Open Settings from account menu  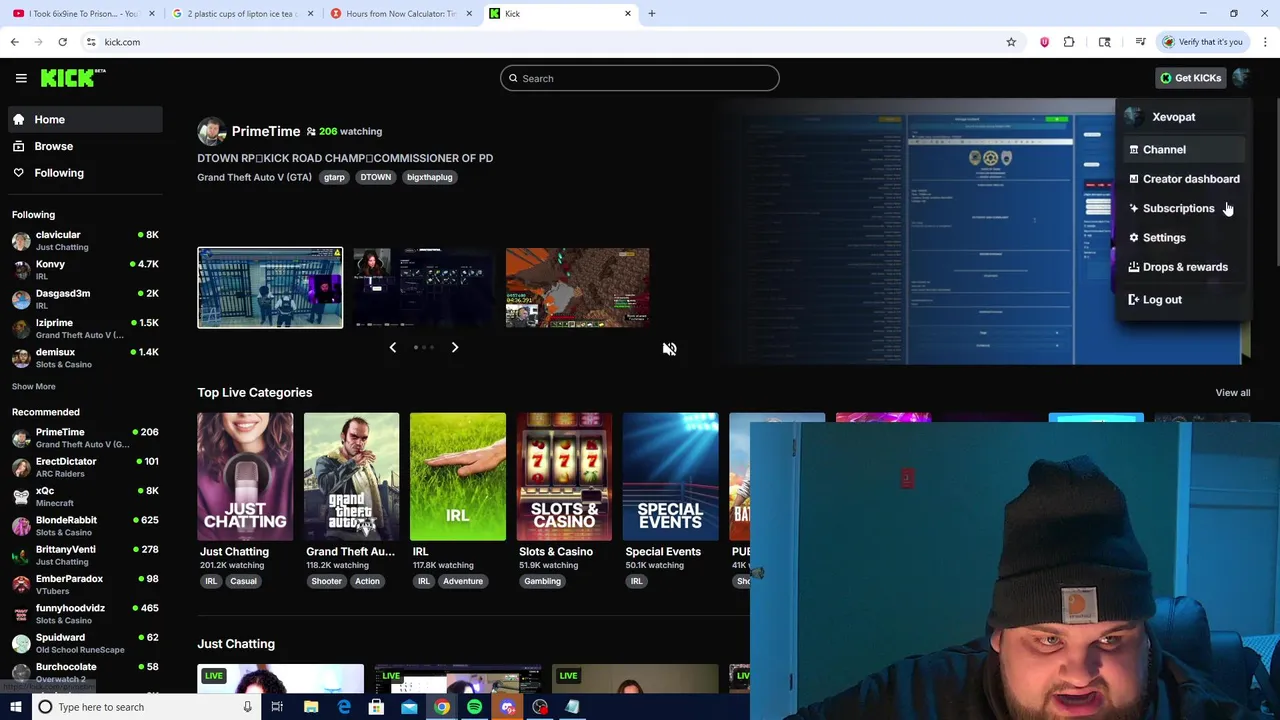(1182, 238)
